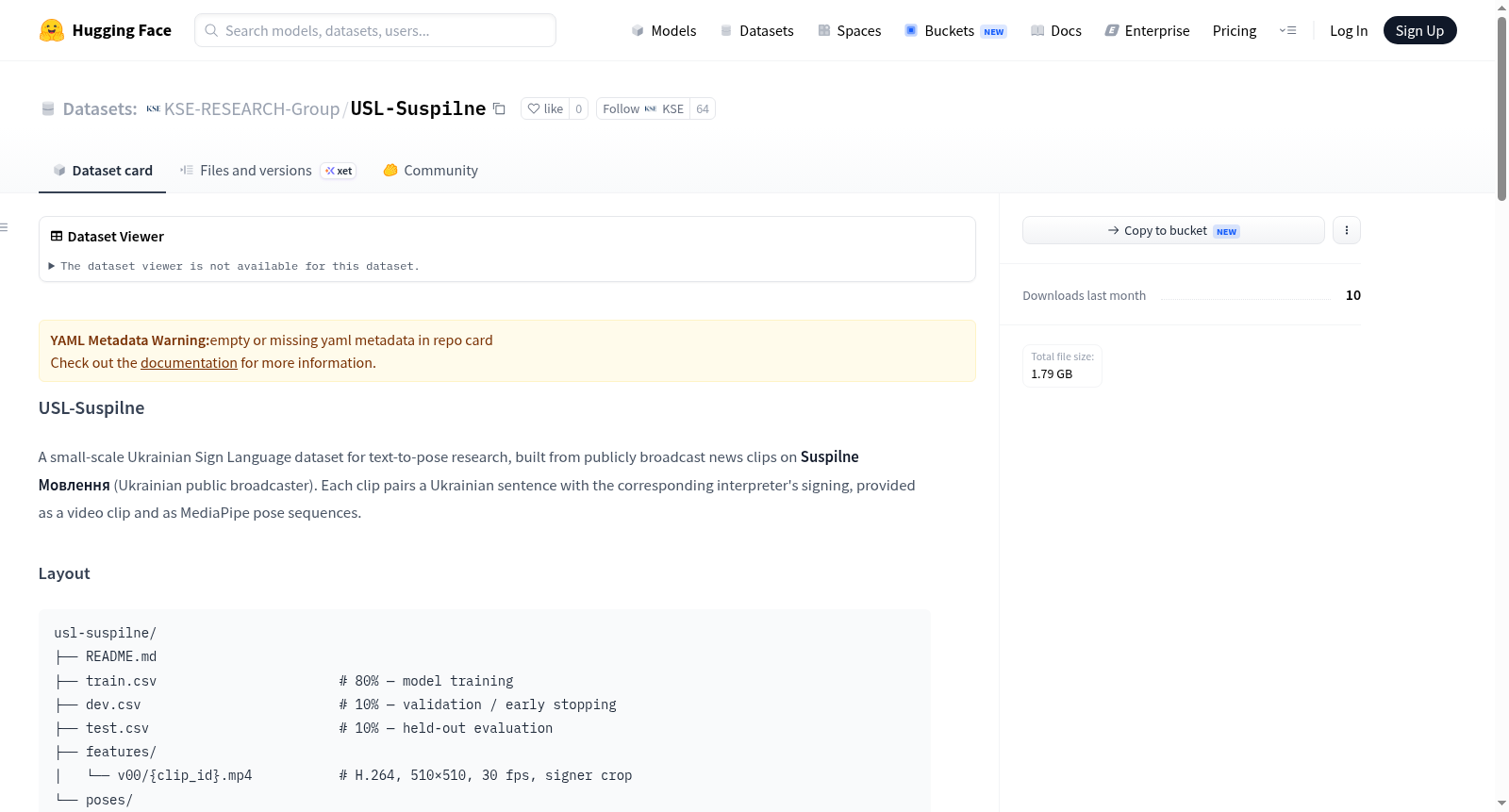Screen dimensions: 1509x812
Task: Open the Datasets page in navigation
Action: tap(756, 30)
